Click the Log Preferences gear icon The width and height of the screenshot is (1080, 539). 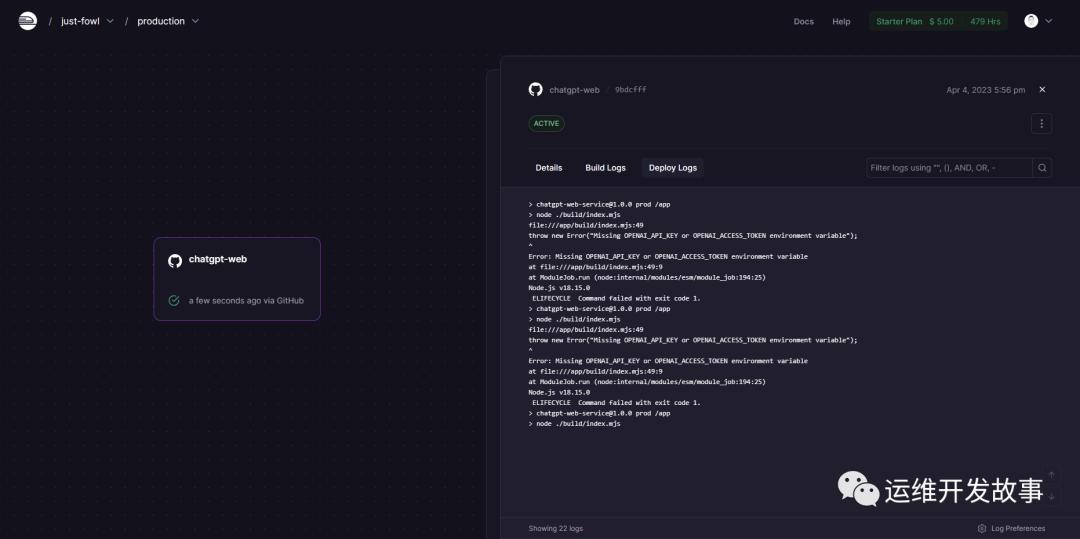coord(982,528)
